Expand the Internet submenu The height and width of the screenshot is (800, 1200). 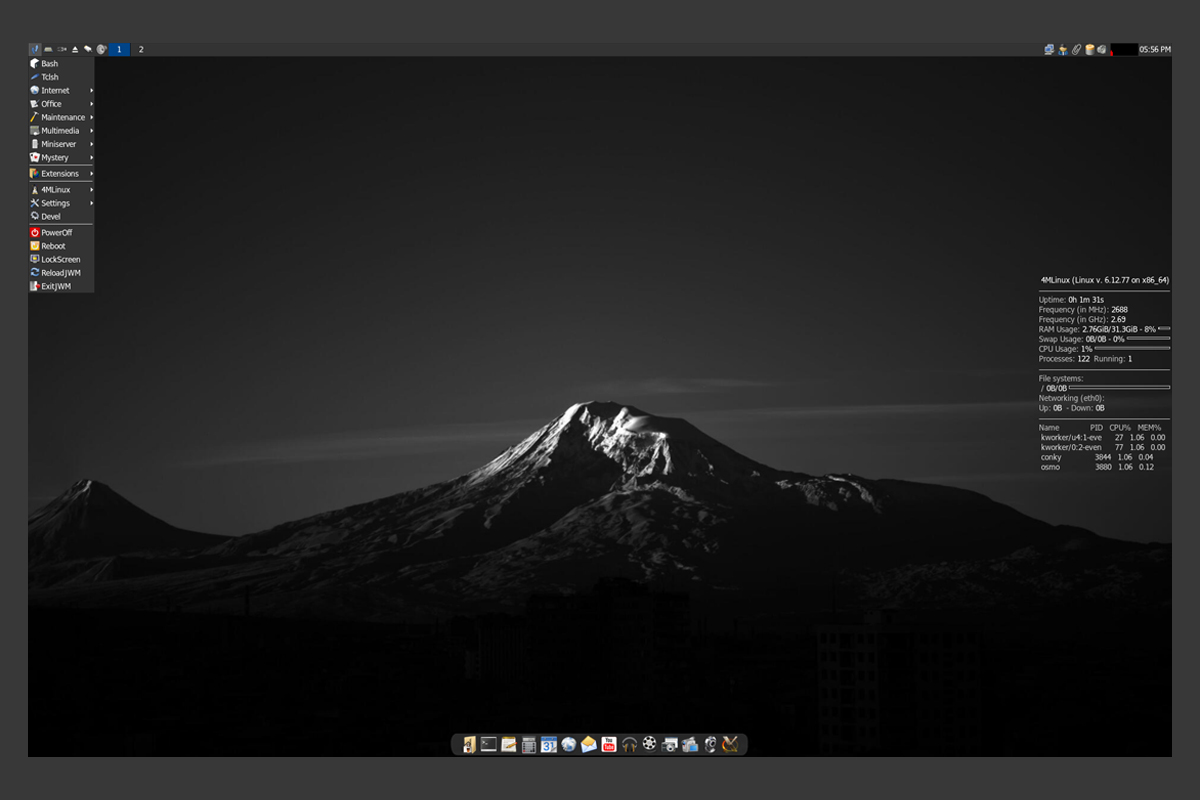pyautogui.click(x=61, y=90)
